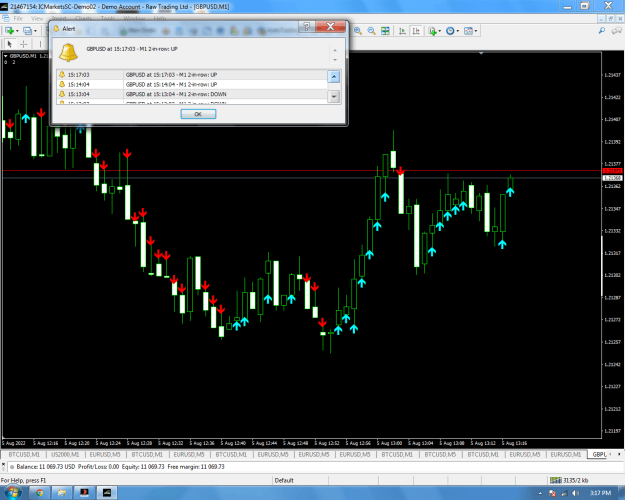This screenshot has width=625, height=500.
Task: Open the View menu
Action: tap(37, 18)
